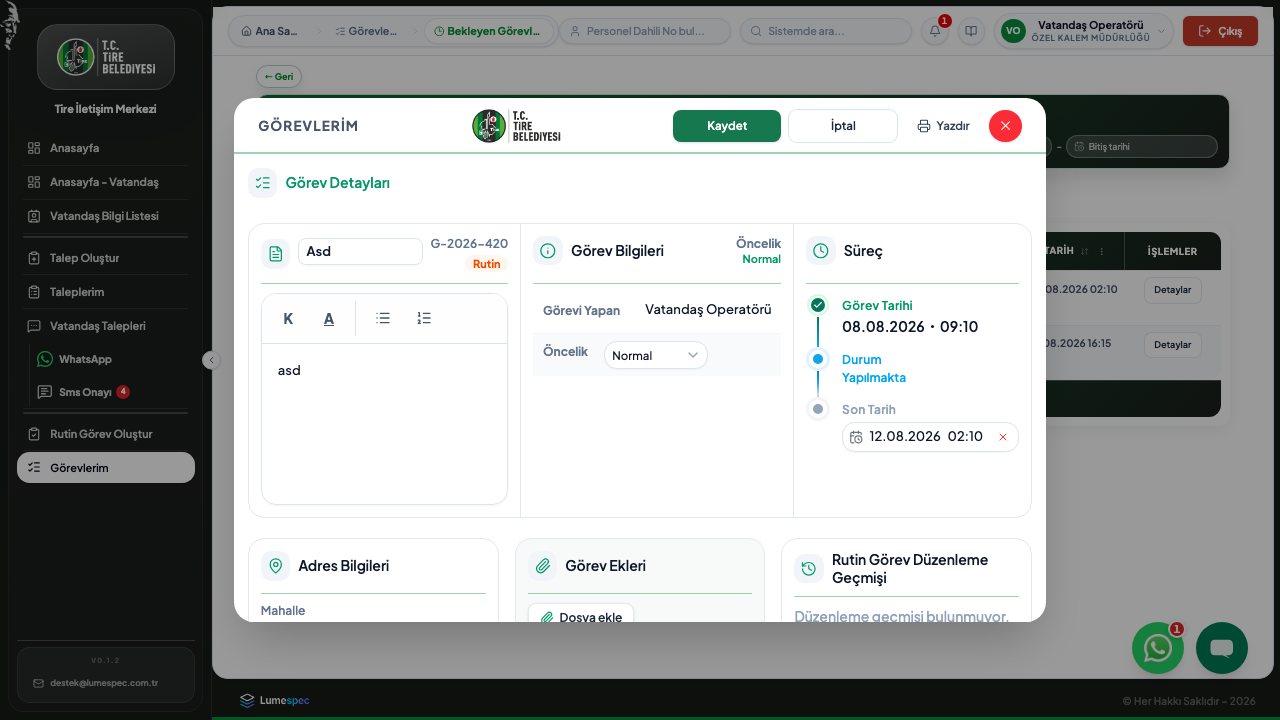The height and width of the screenshot is (720, 1280).
Task: Click the Personel Dahili No field
Action: tap(645, 31)
